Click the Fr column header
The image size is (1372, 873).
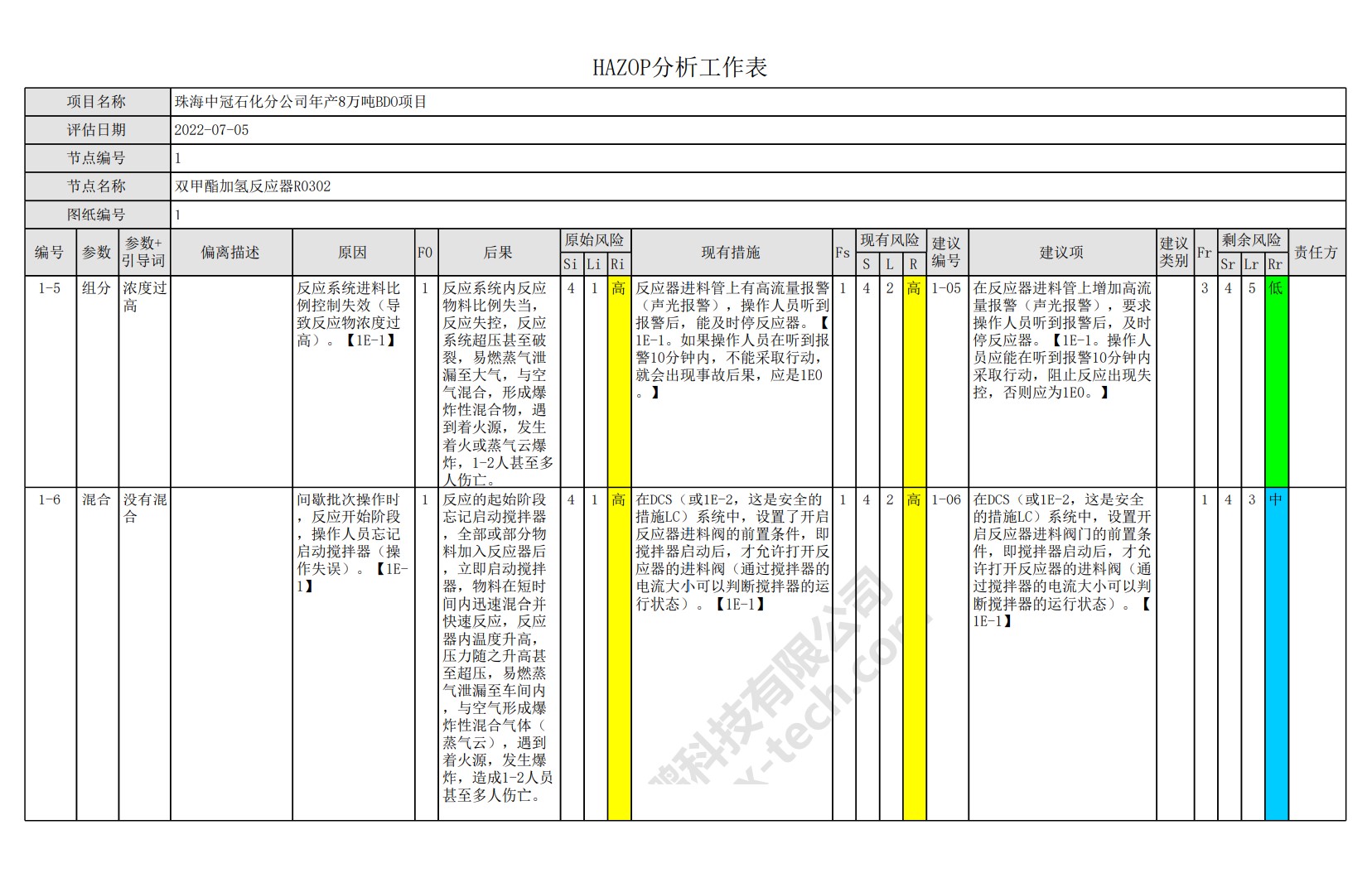pyautogui.click(x=1205, y=253)
